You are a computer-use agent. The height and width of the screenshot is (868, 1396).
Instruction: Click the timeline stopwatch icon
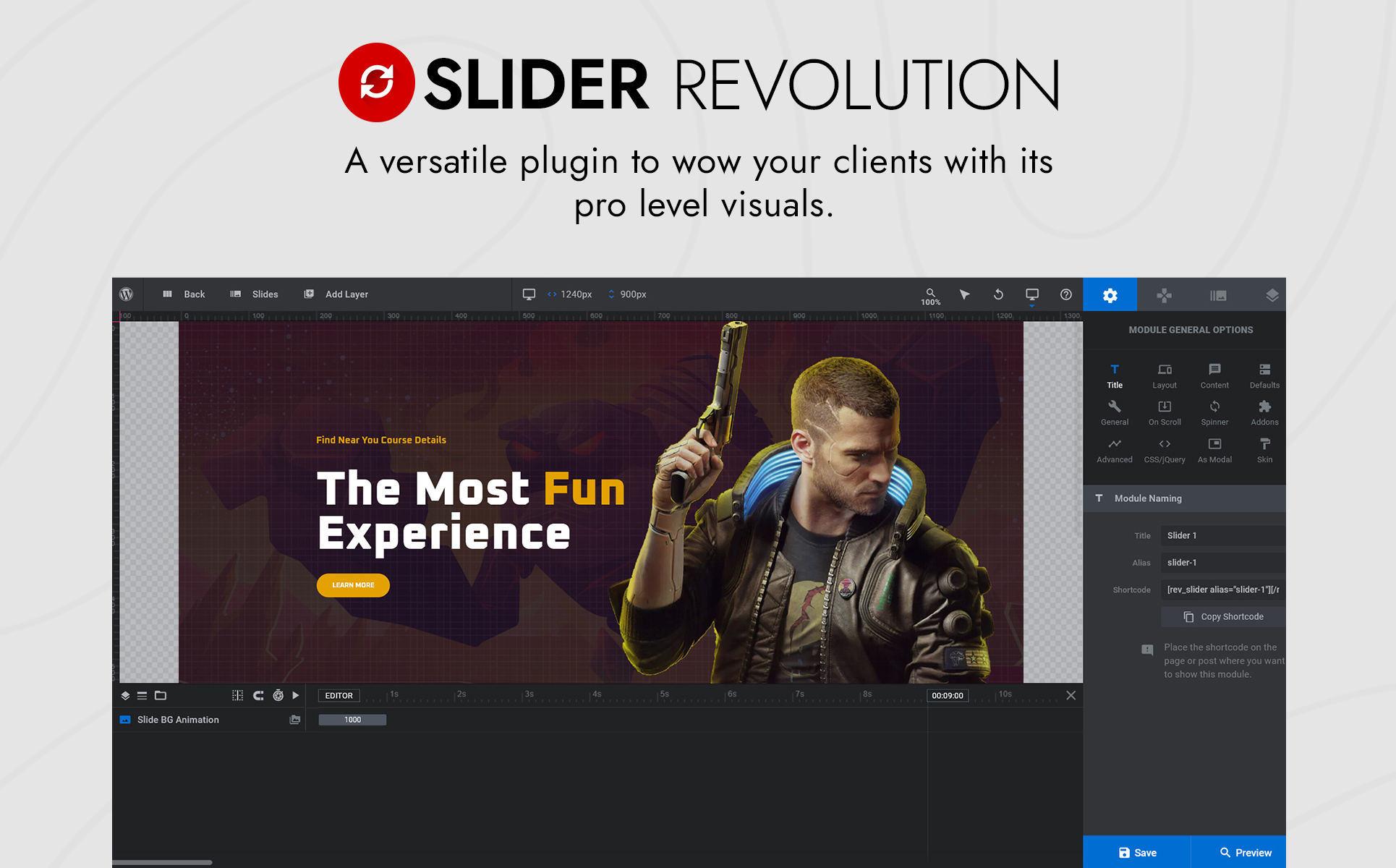point(278,695)
